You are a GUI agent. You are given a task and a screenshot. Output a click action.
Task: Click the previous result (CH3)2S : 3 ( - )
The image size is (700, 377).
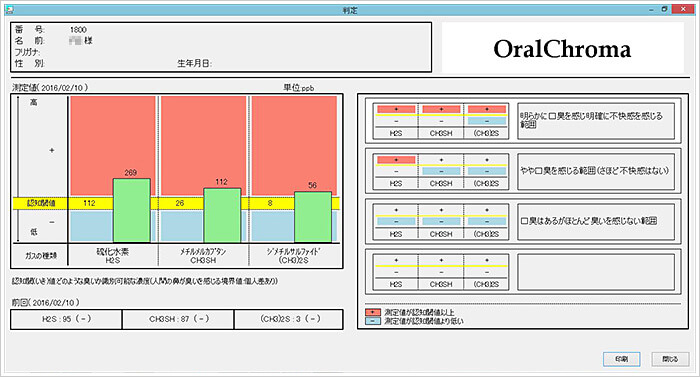point(289,319)
